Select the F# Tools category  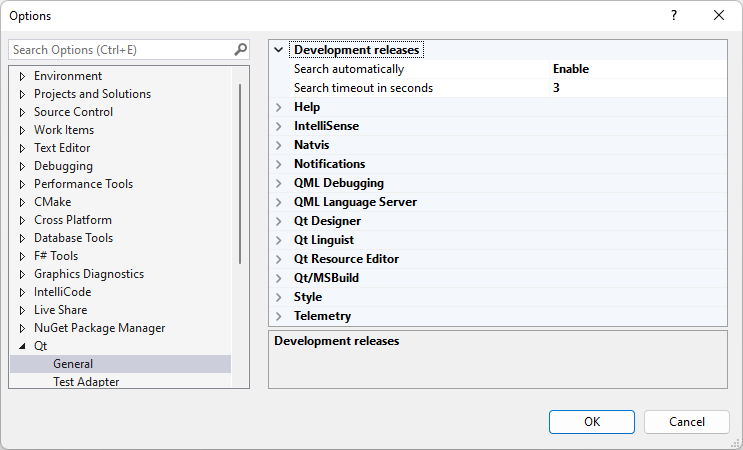pos(56,256)
